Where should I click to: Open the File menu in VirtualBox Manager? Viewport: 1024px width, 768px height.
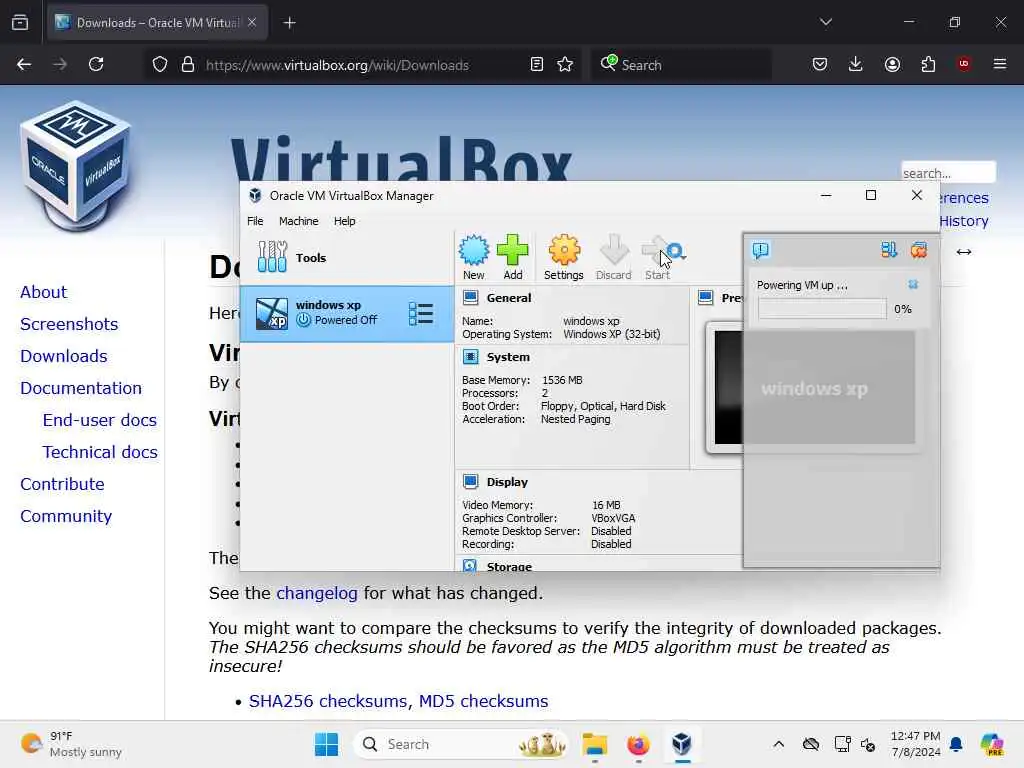tap(255, 221)
